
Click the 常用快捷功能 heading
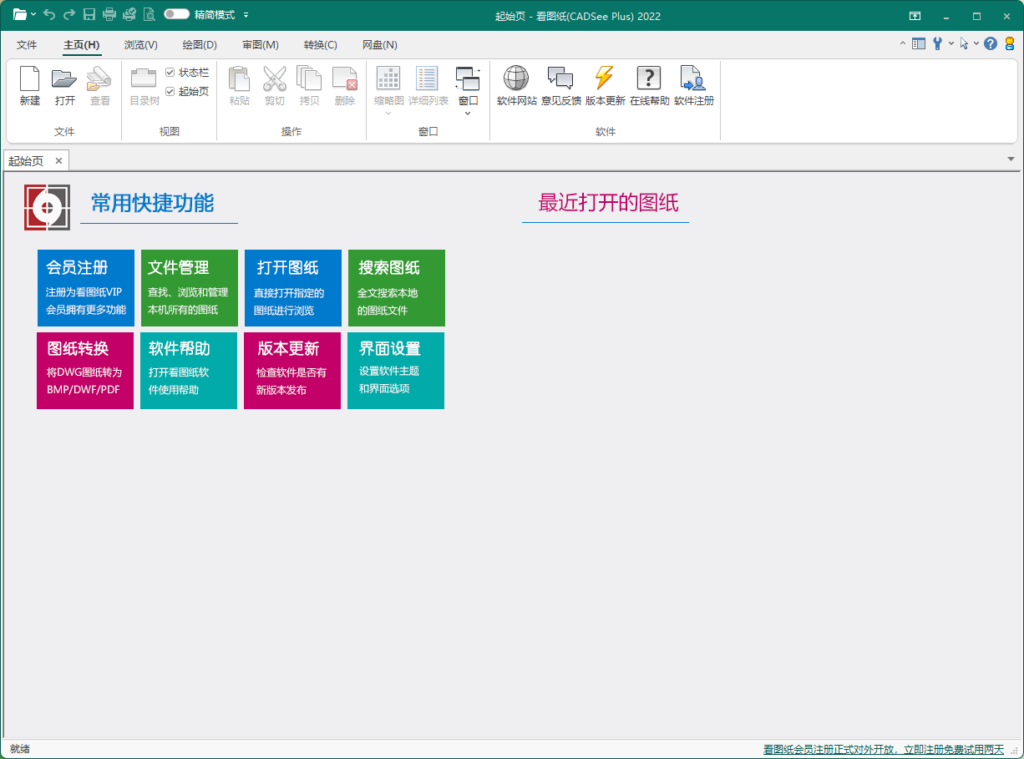[x=152, y=203]
